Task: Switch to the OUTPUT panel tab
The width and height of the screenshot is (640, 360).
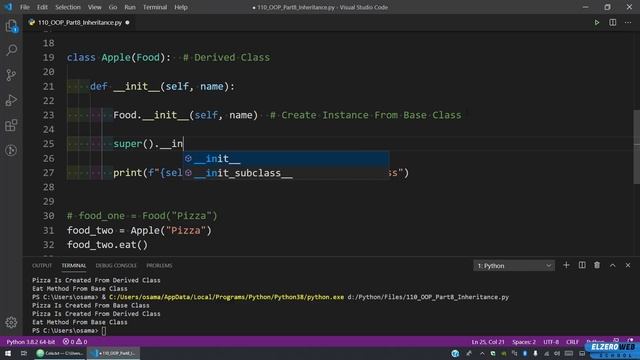Action: coord(42,265)
